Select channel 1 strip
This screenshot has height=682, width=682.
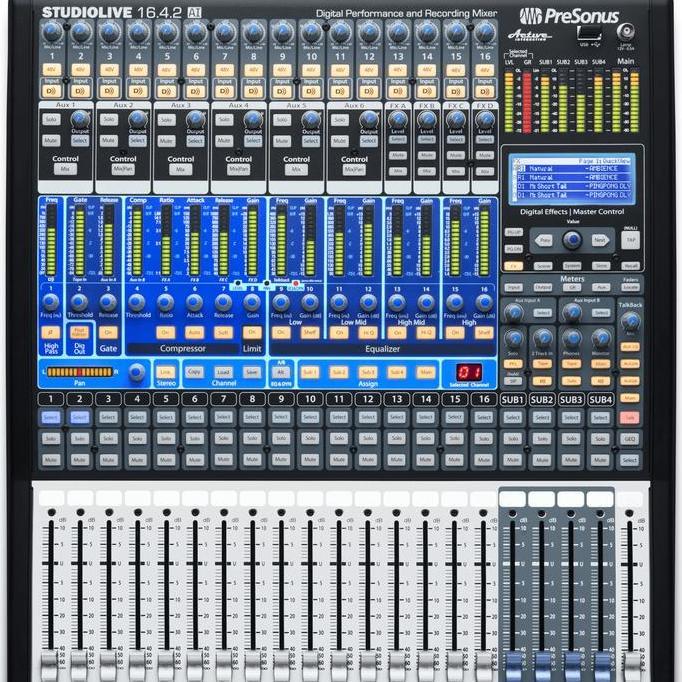point(51,418)
